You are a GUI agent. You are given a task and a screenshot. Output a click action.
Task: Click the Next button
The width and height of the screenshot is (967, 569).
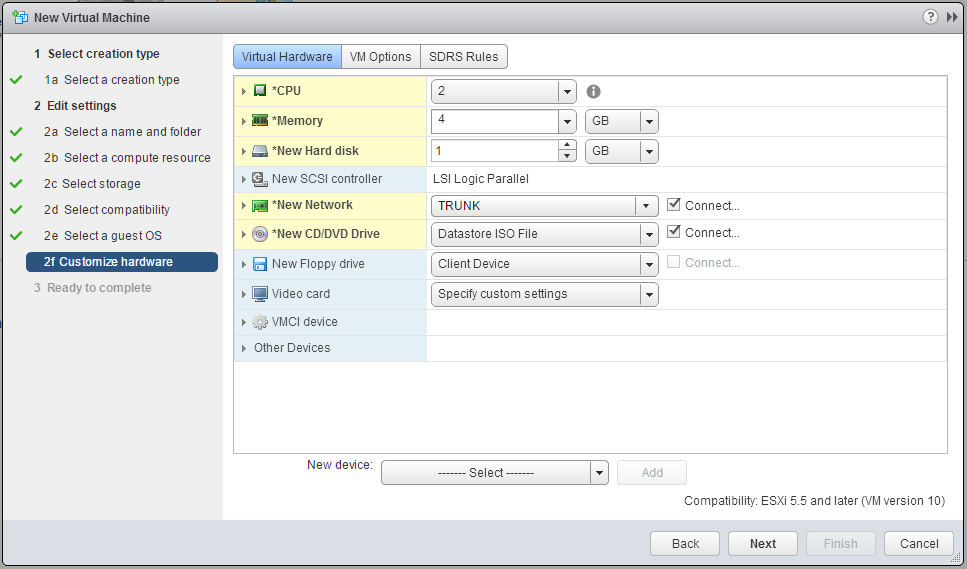(763, 544)
